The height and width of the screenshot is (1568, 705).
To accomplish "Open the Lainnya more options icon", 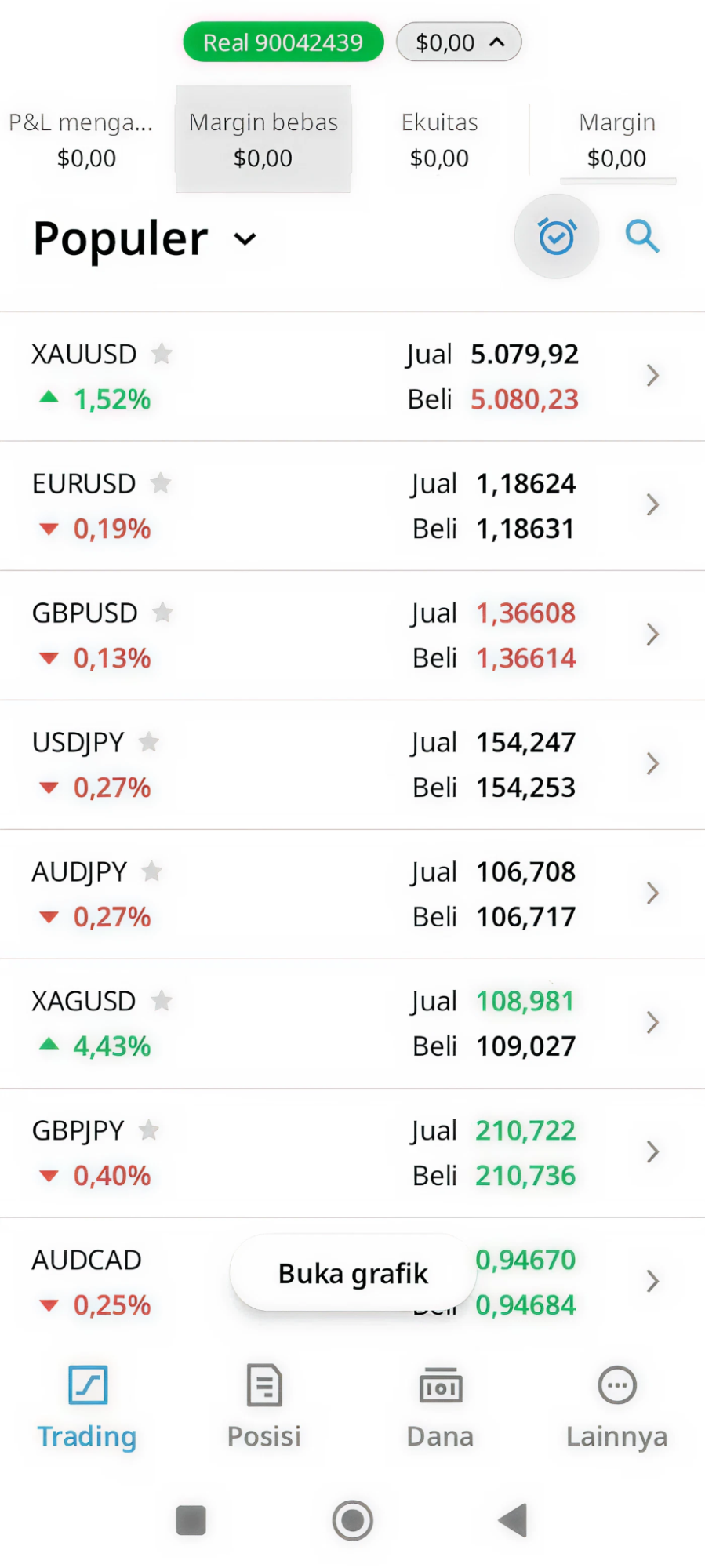I will point(617,1385).
